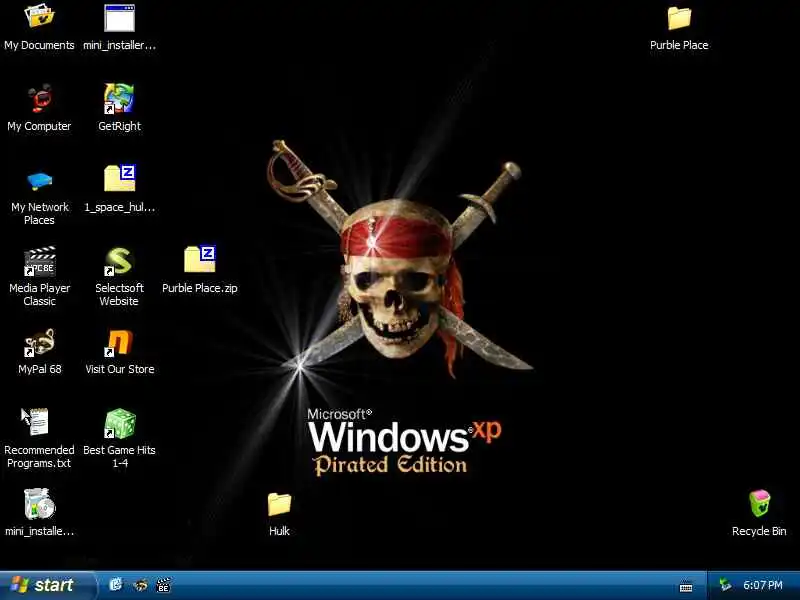Launch Media Player Classic from quick launch
The width and height of the screenshot is (800, 600).
tap(163, 585)
